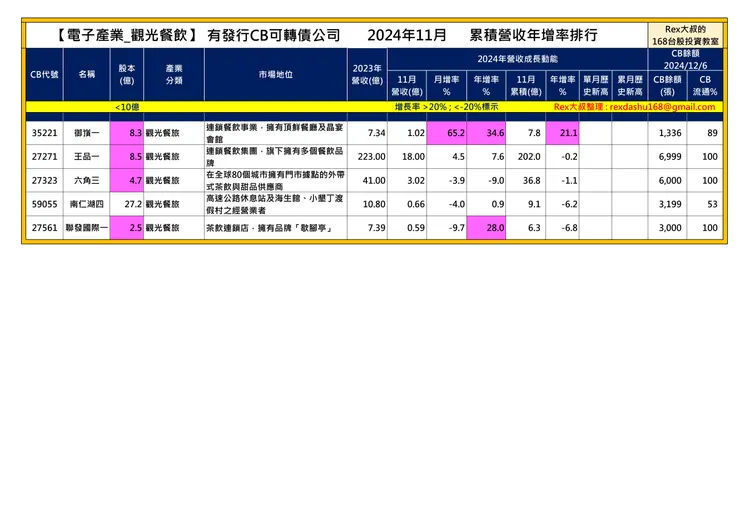Click the 202.0 cumulative revenue cell
The height and width of the screenshot is (523, 740).
pos(526,156)
